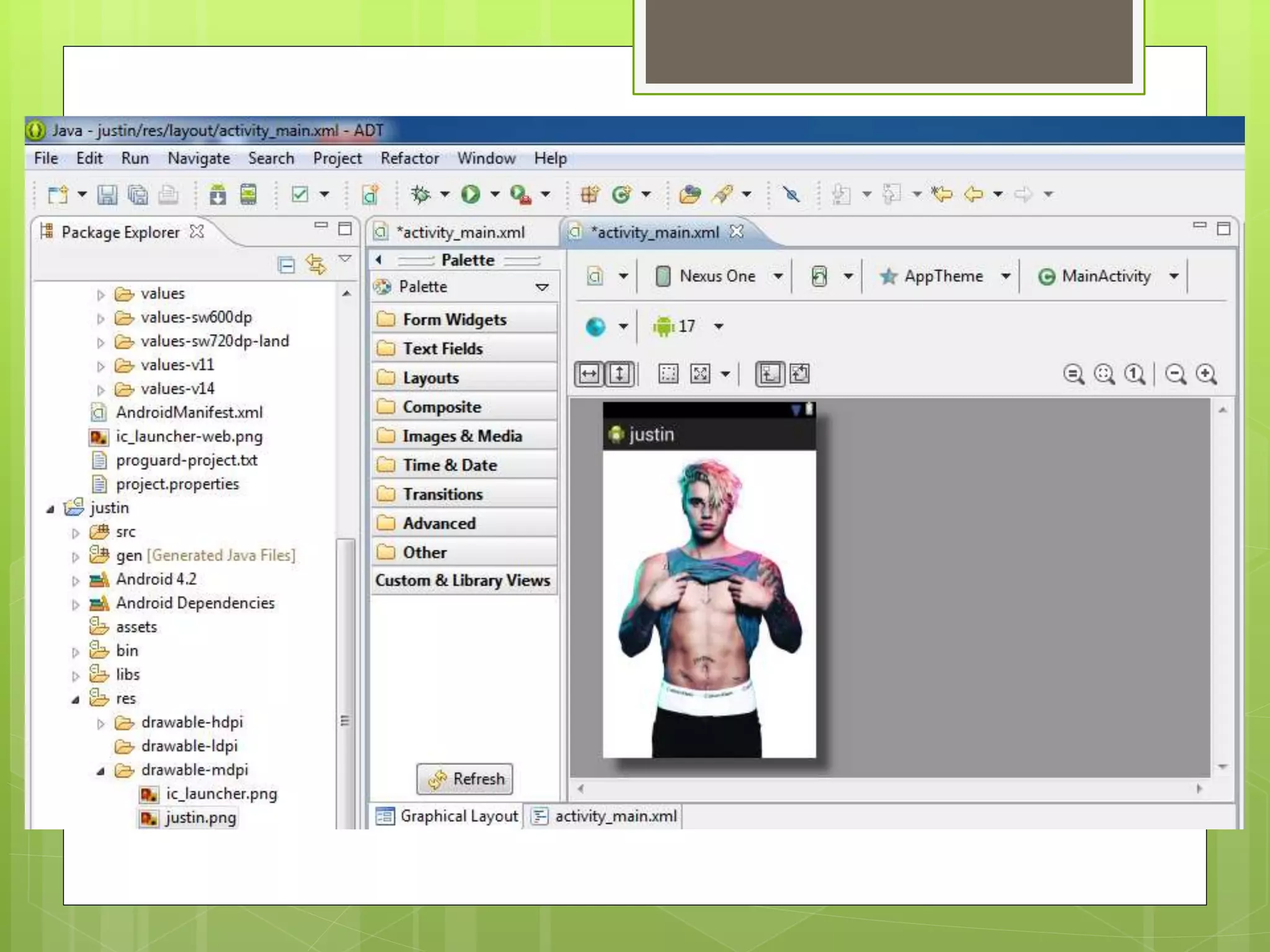The width and height of the screenshot is (1270, 952).
Task: Open the Layouts palette category
Action: click(464, 377)
